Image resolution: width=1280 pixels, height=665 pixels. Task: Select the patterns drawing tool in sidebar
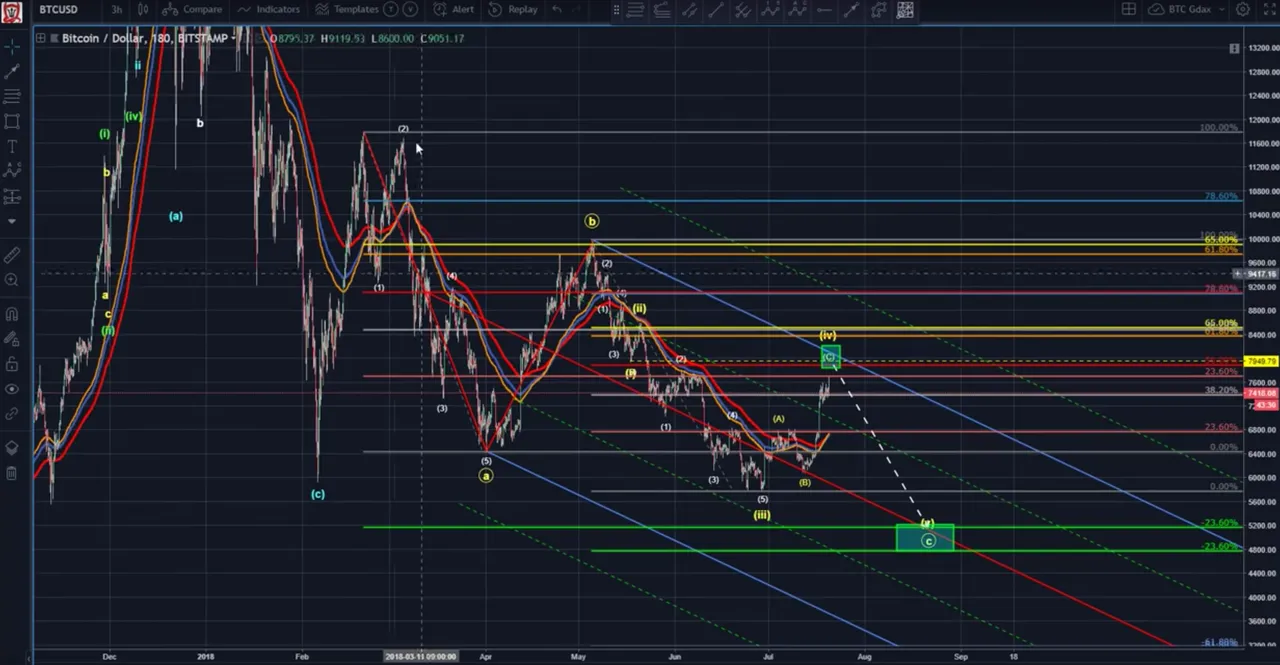pos(12,171)
